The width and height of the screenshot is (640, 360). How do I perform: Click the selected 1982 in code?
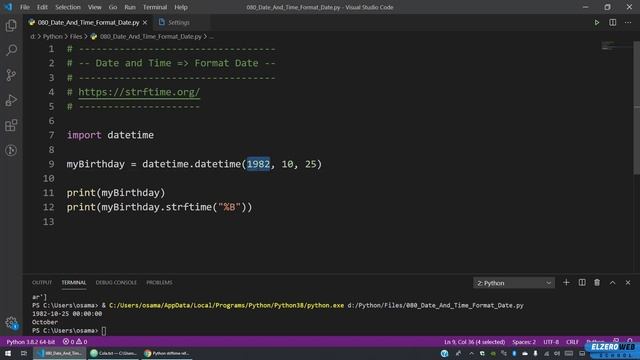click(258, 164)
